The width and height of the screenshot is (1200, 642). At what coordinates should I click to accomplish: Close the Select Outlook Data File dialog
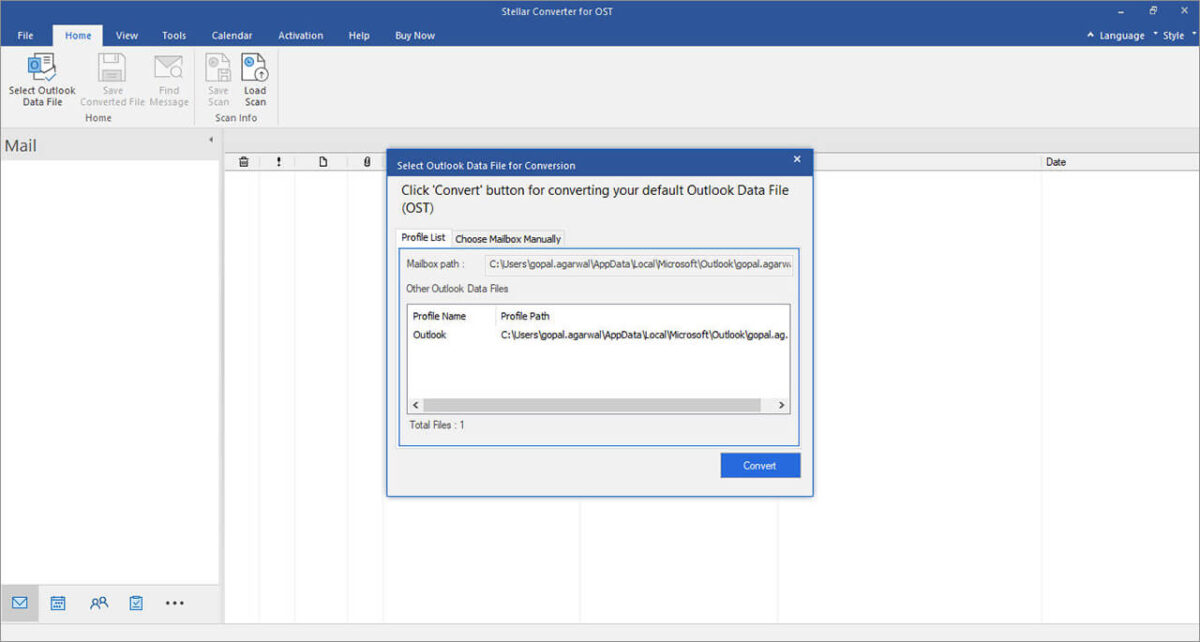coord(797,159)
